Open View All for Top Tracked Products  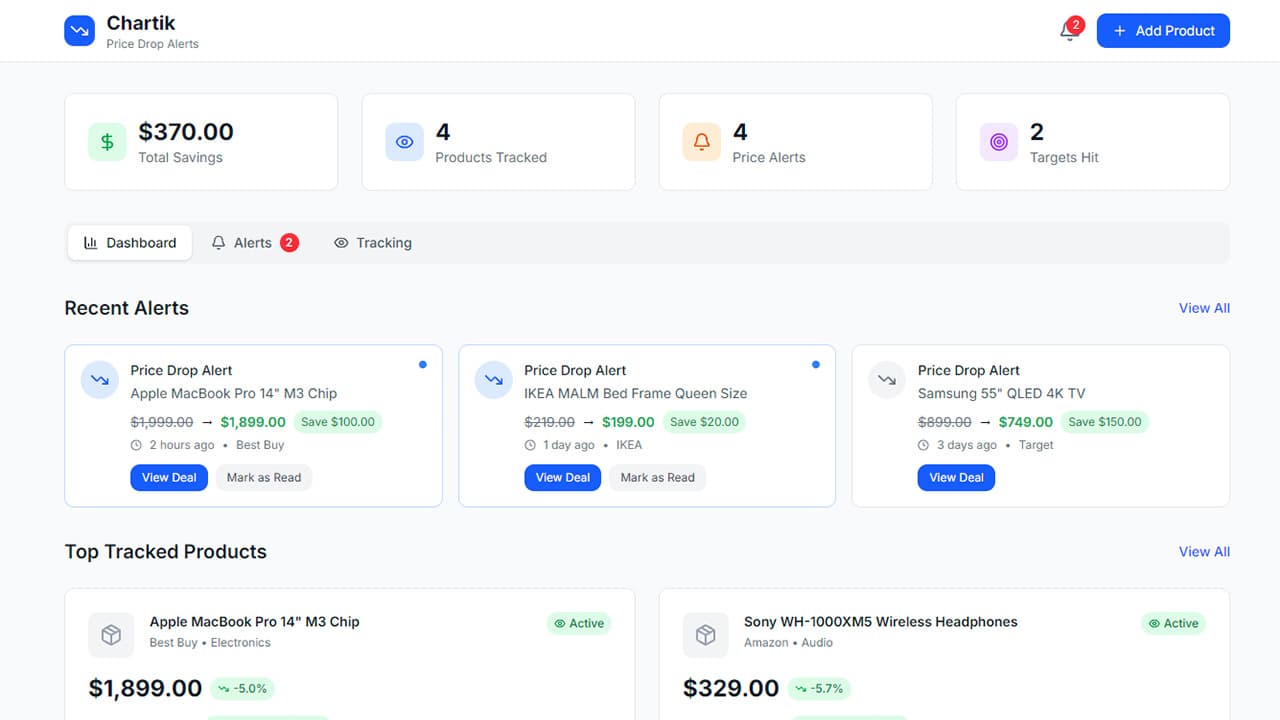tap(1204, 551)
